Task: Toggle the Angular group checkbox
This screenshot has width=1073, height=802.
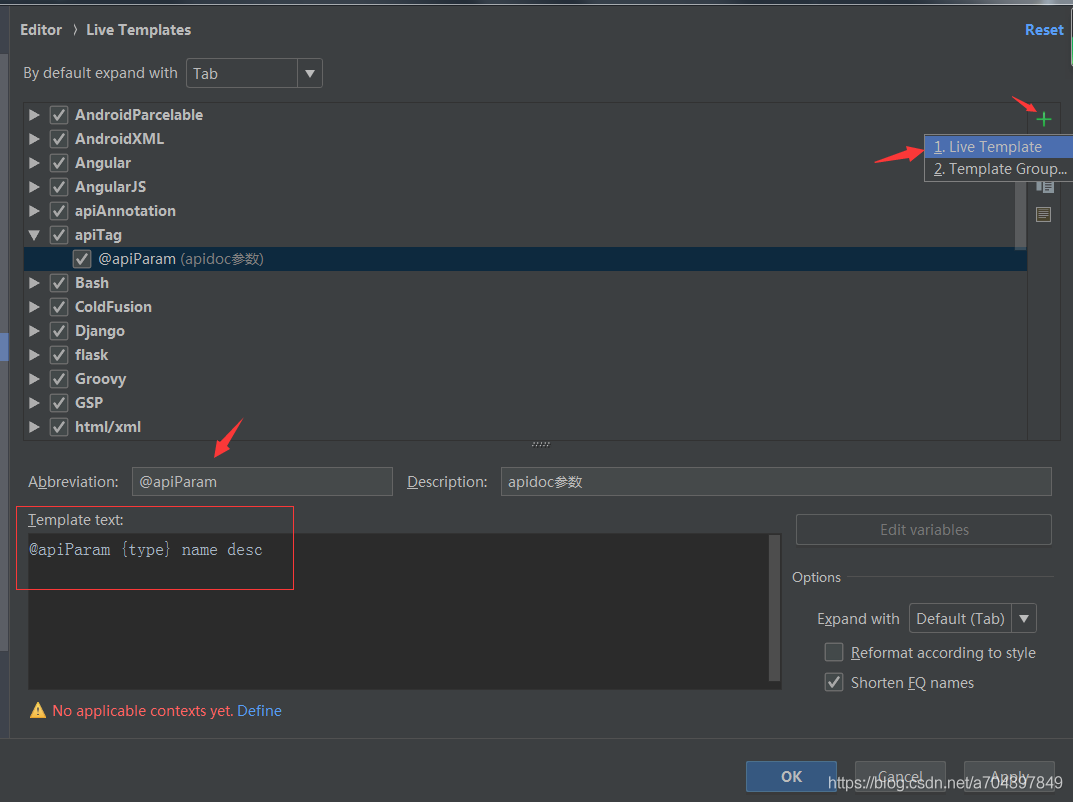Action: pyautogui.click(x=59, y=163)
